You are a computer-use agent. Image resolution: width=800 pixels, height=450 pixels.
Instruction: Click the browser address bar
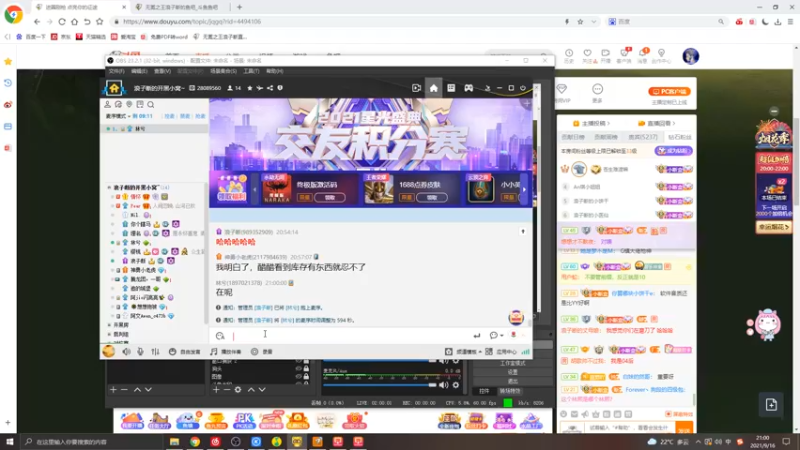(x=337, y=22)
